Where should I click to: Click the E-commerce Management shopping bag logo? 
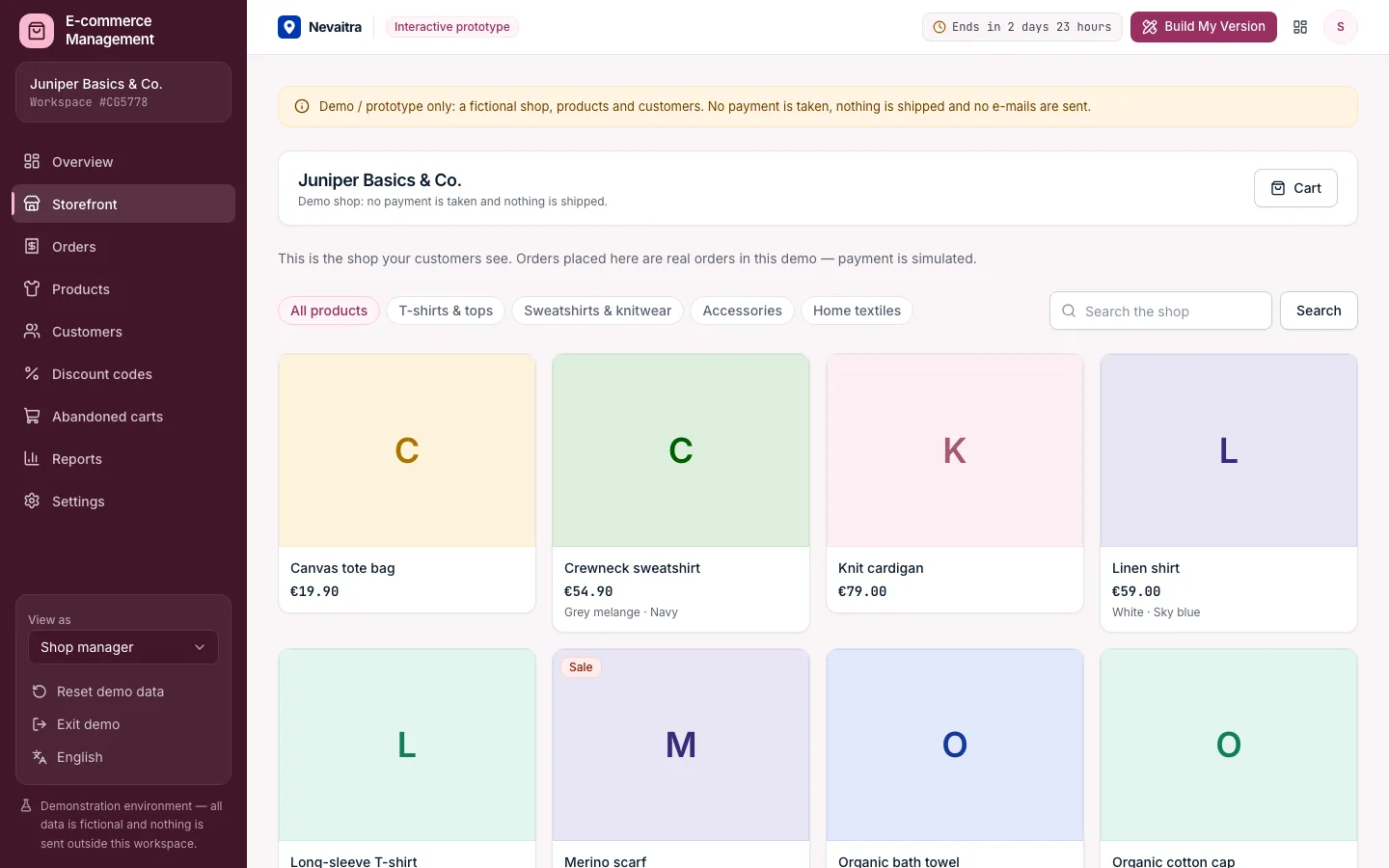point(37,30)
